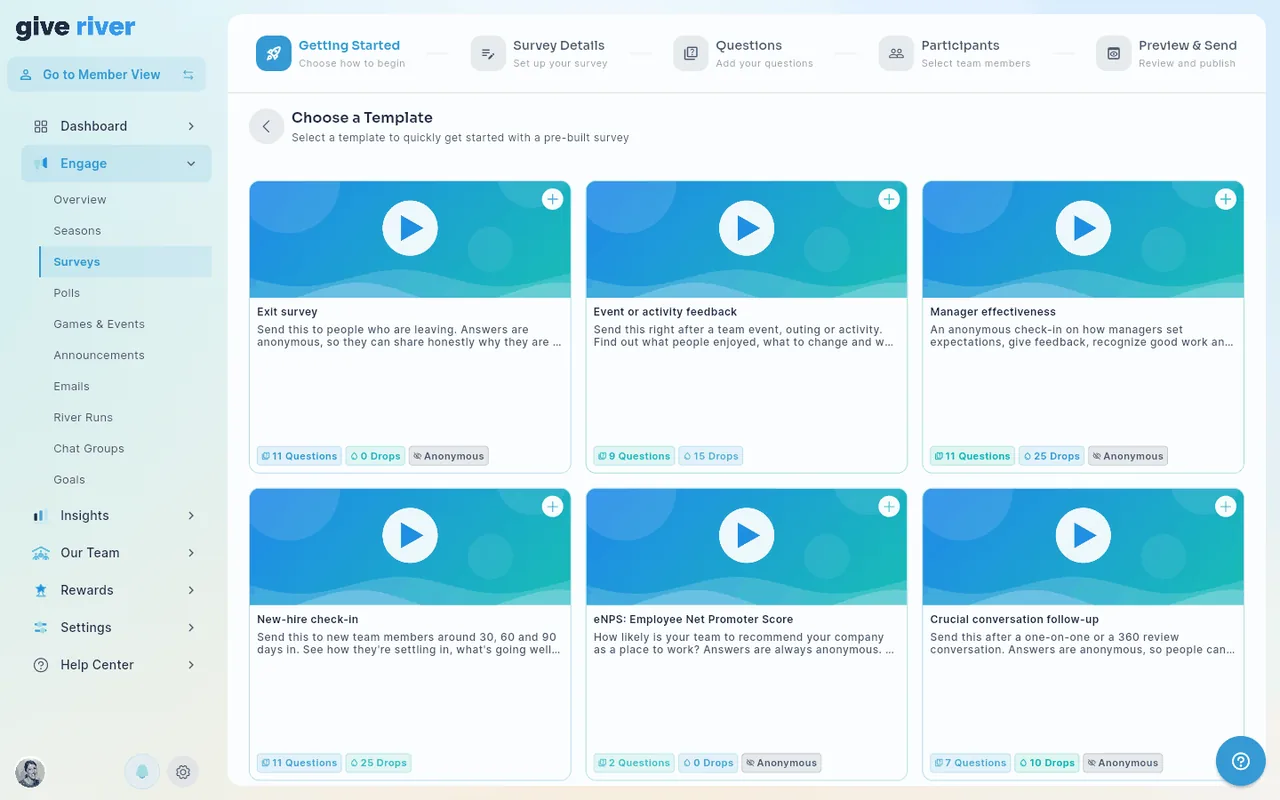Click the Manager effectiveness title text
This screenshot has height=800, width=1280.
(x=993, y=312)
